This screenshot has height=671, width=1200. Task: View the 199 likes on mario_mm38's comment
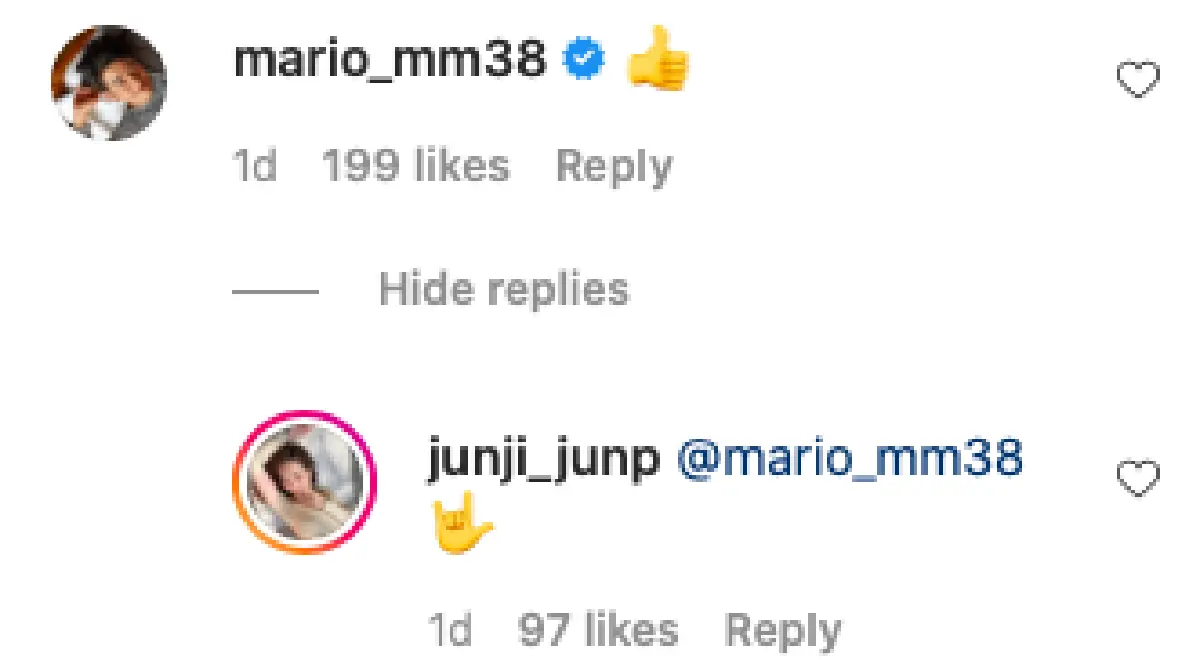click(415, 166)
